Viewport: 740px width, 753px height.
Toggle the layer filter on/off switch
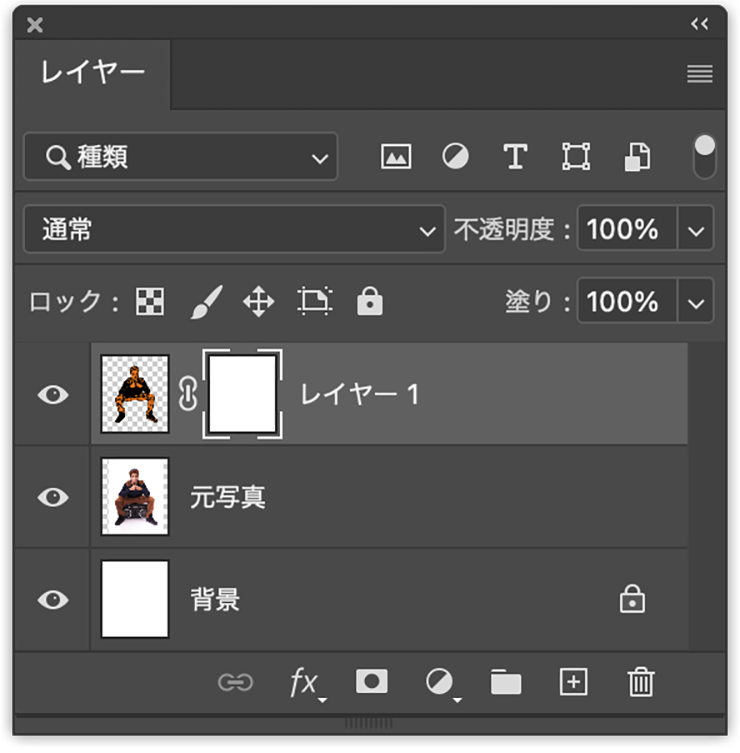[705, 157]
